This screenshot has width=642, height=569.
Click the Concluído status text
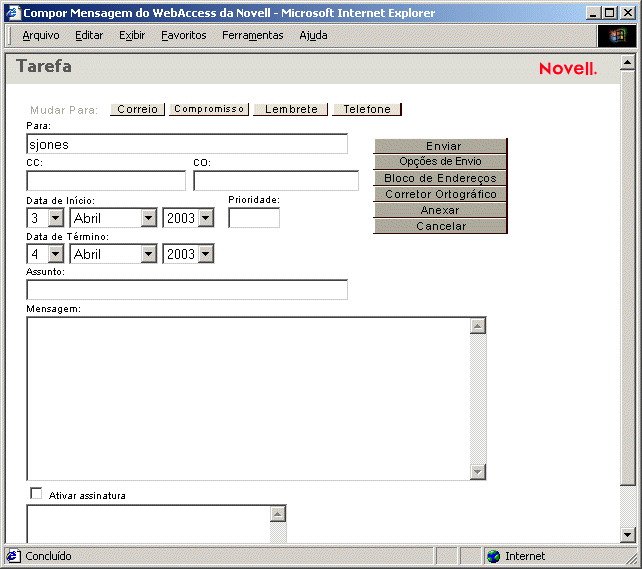pos(48,556)
